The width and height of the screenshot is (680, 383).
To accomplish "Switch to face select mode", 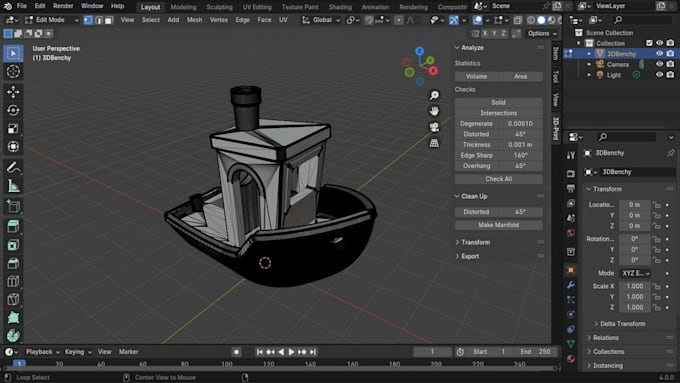I will point(109,20).
